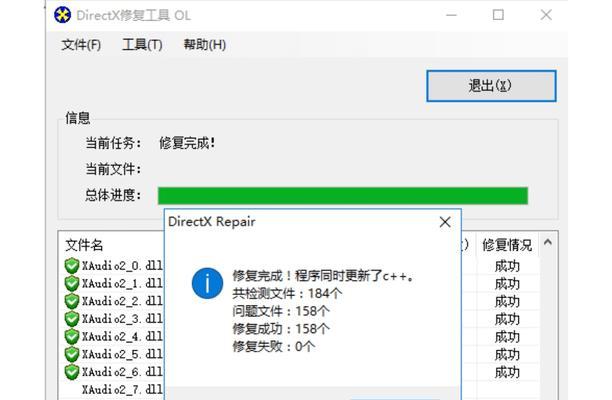Click the 修复失败：0个 line

274,346
